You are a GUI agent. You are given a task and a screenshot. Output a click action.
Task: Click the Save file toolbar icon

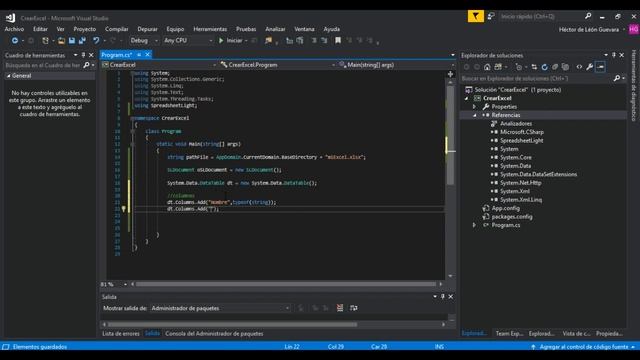72,40
